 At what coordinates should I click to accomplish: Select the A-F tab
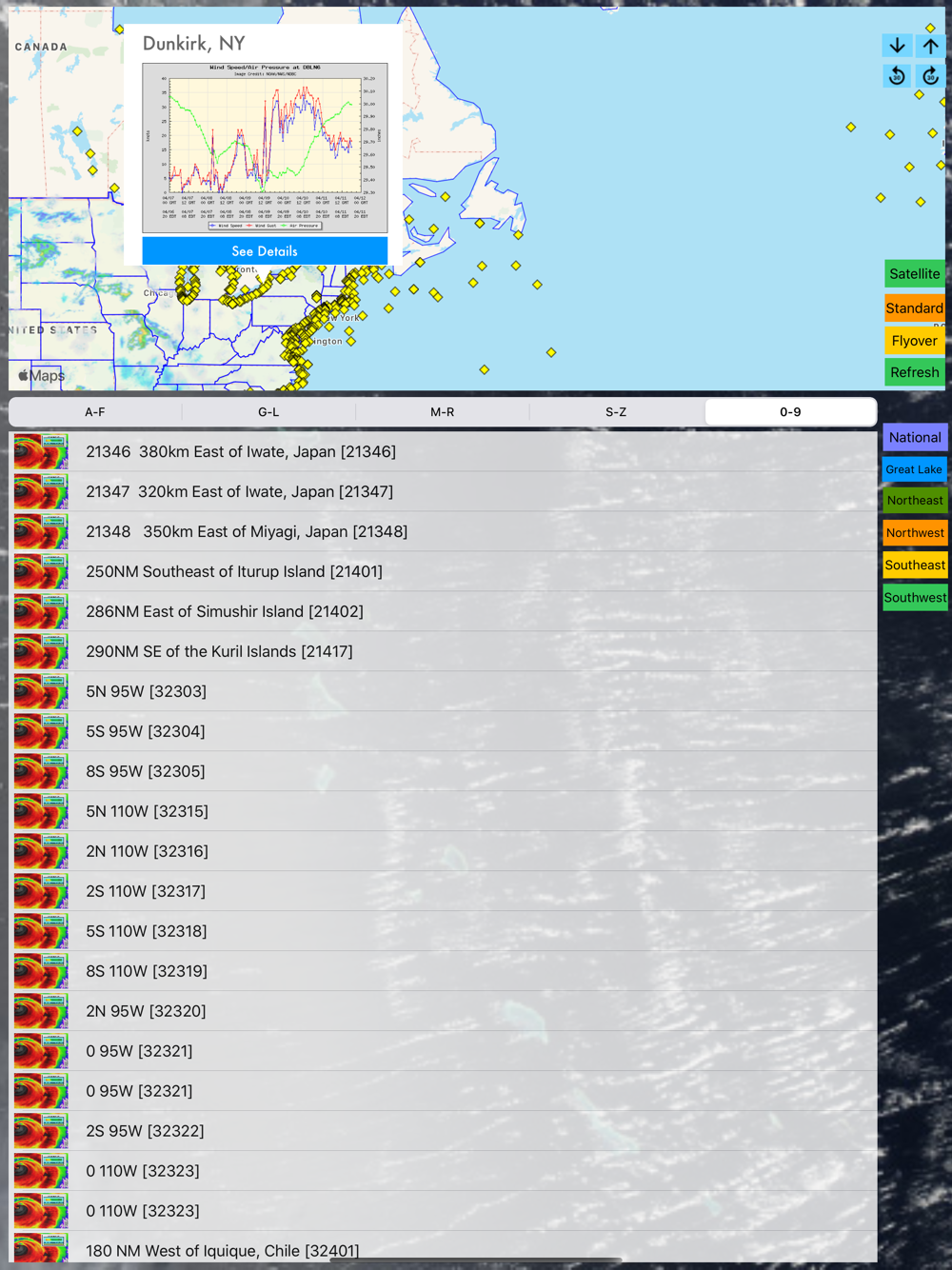point(95,412)
